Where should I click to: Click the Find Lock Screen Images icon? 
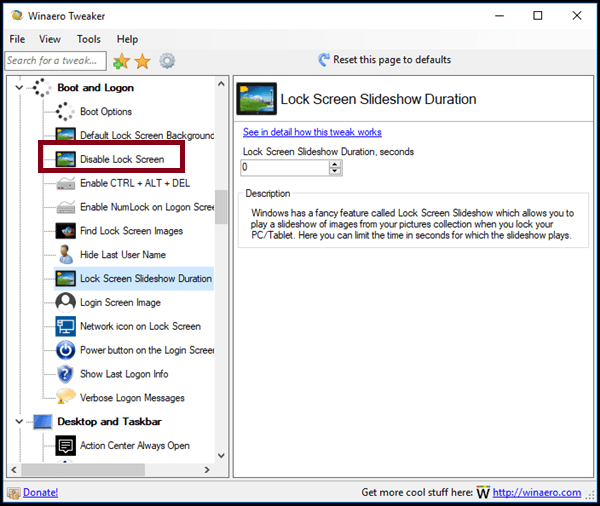point(65,231)
